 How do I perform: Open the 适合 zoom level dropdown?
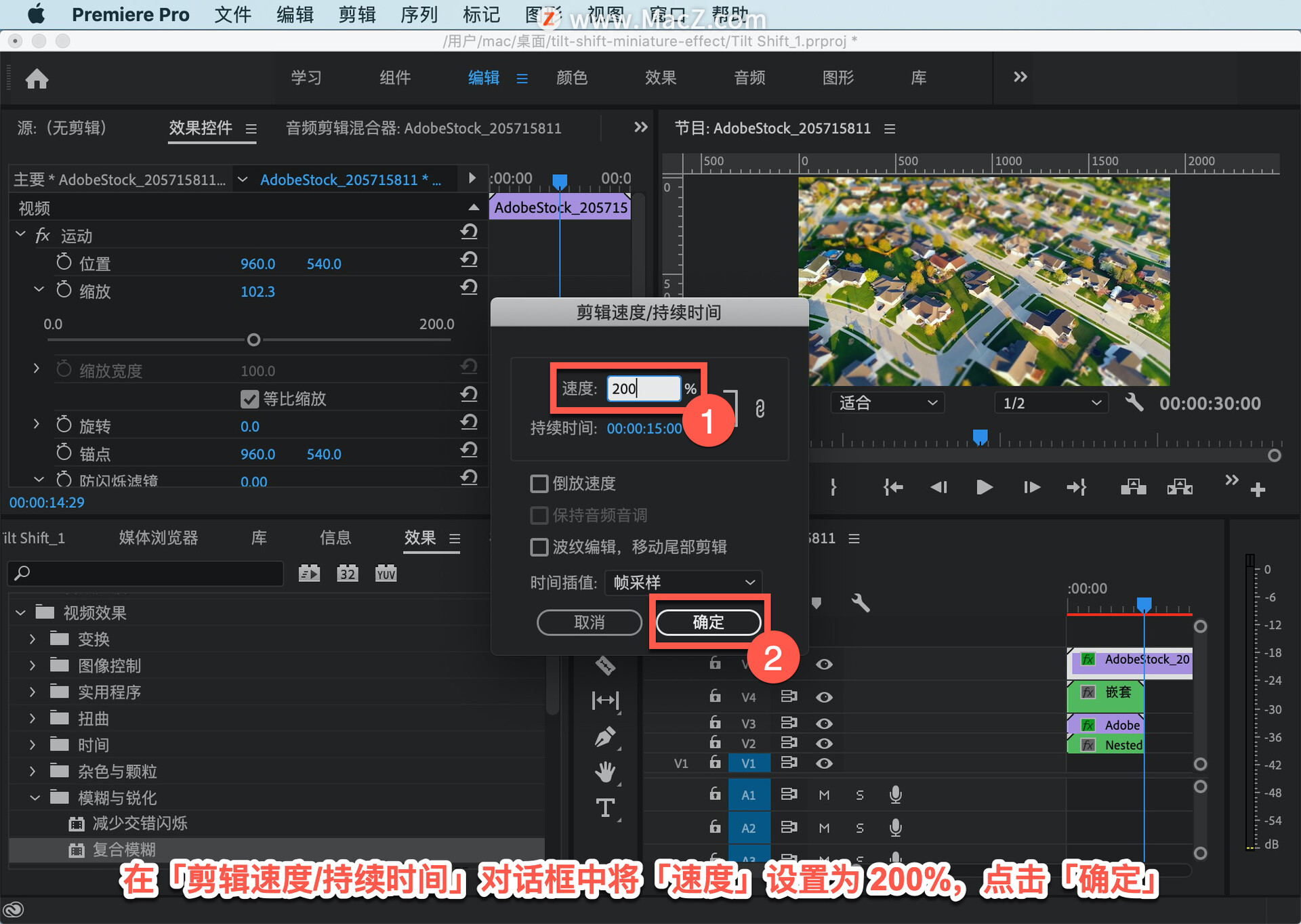coord(887,403)
